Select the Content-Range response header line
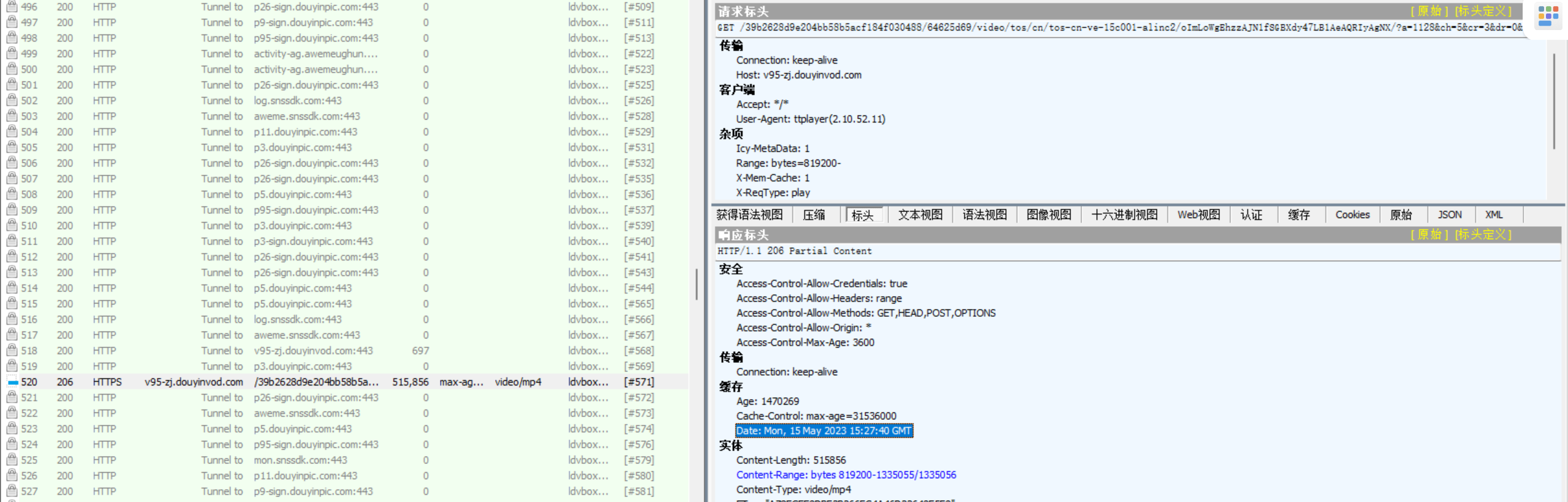1568x502 pixels. pyautogui.click(x=846, y=475)
